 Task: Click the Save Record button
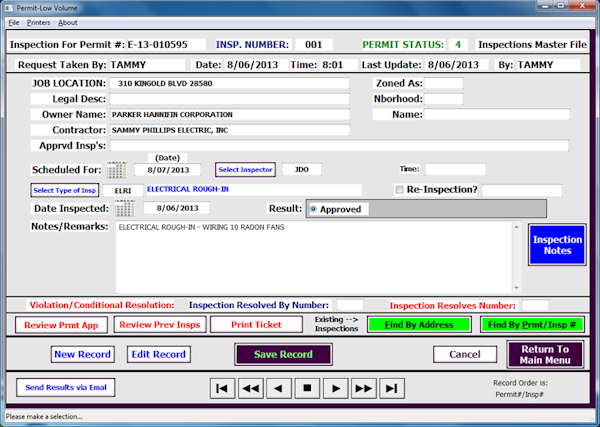pos(283,354)
